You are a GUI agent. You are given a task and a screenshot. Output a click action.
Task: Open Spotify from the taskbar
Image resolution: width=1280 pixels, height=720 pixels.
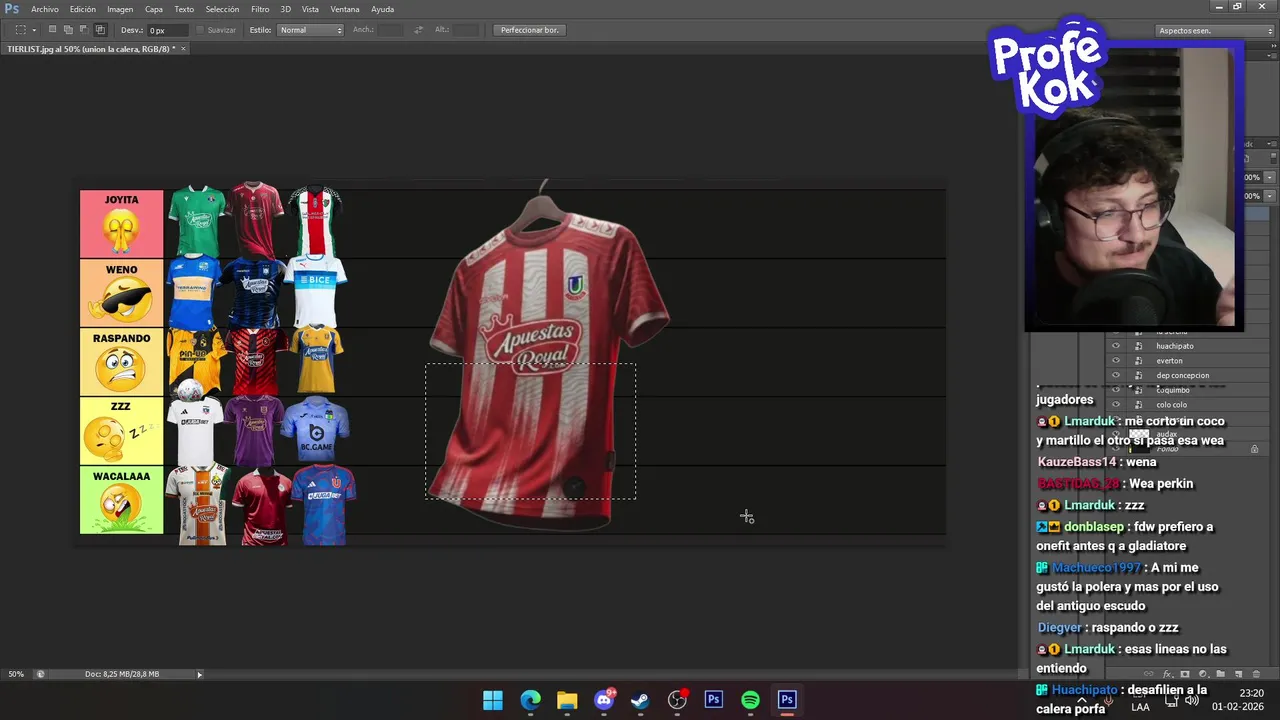tap(750, 700)
